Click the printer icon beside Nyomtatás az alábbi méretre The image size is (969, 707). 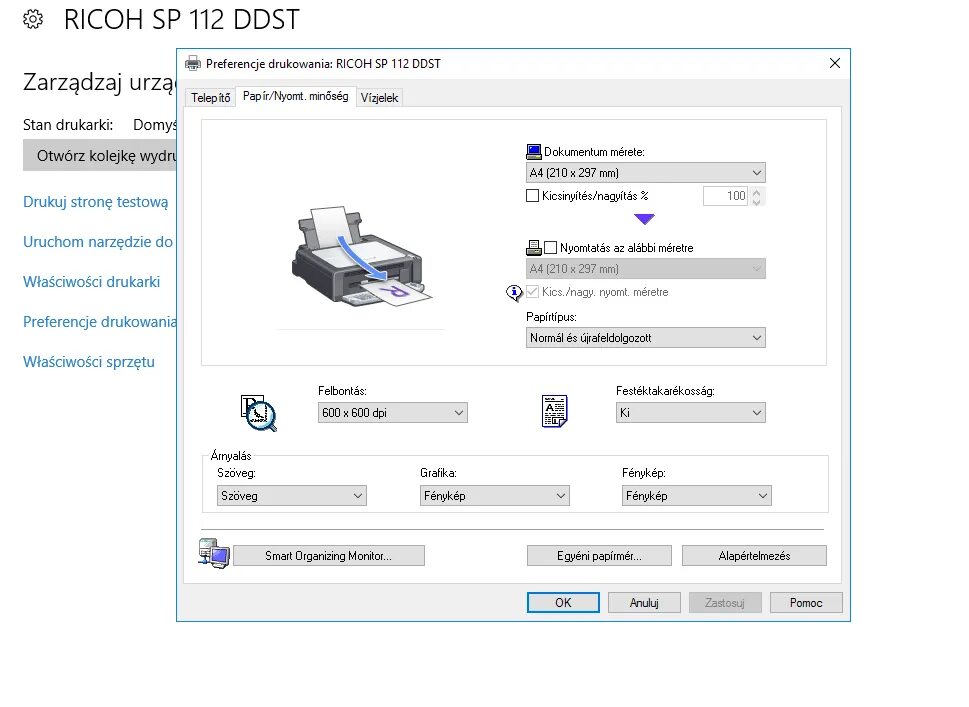tap(533, 248)
